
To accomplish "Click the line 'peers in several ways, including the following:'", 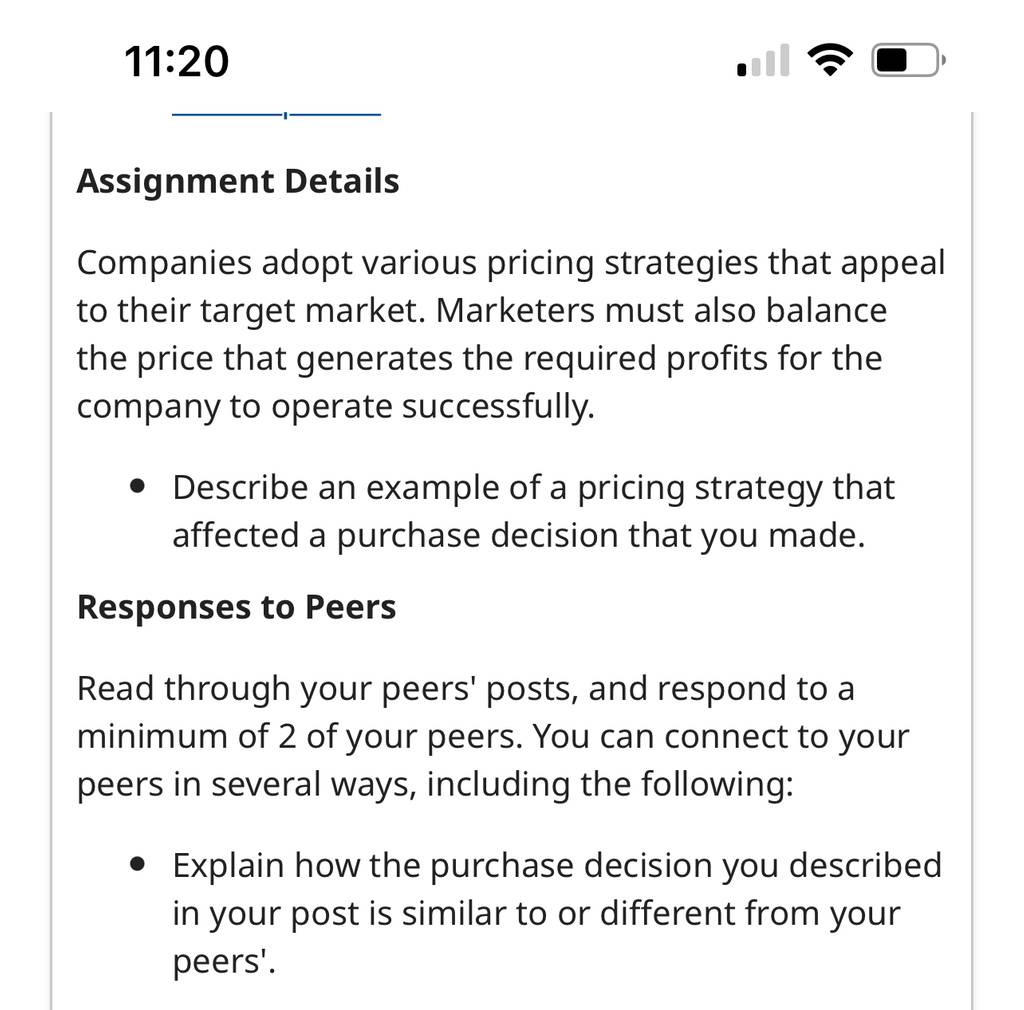I will coord(435,785).
